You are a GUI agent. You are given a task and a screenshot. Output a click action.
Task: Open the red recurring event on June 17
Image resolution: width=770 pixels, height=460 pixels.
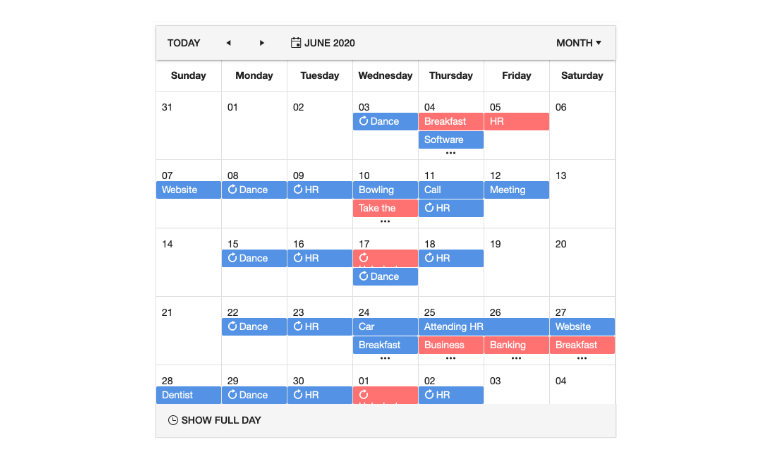385,258
